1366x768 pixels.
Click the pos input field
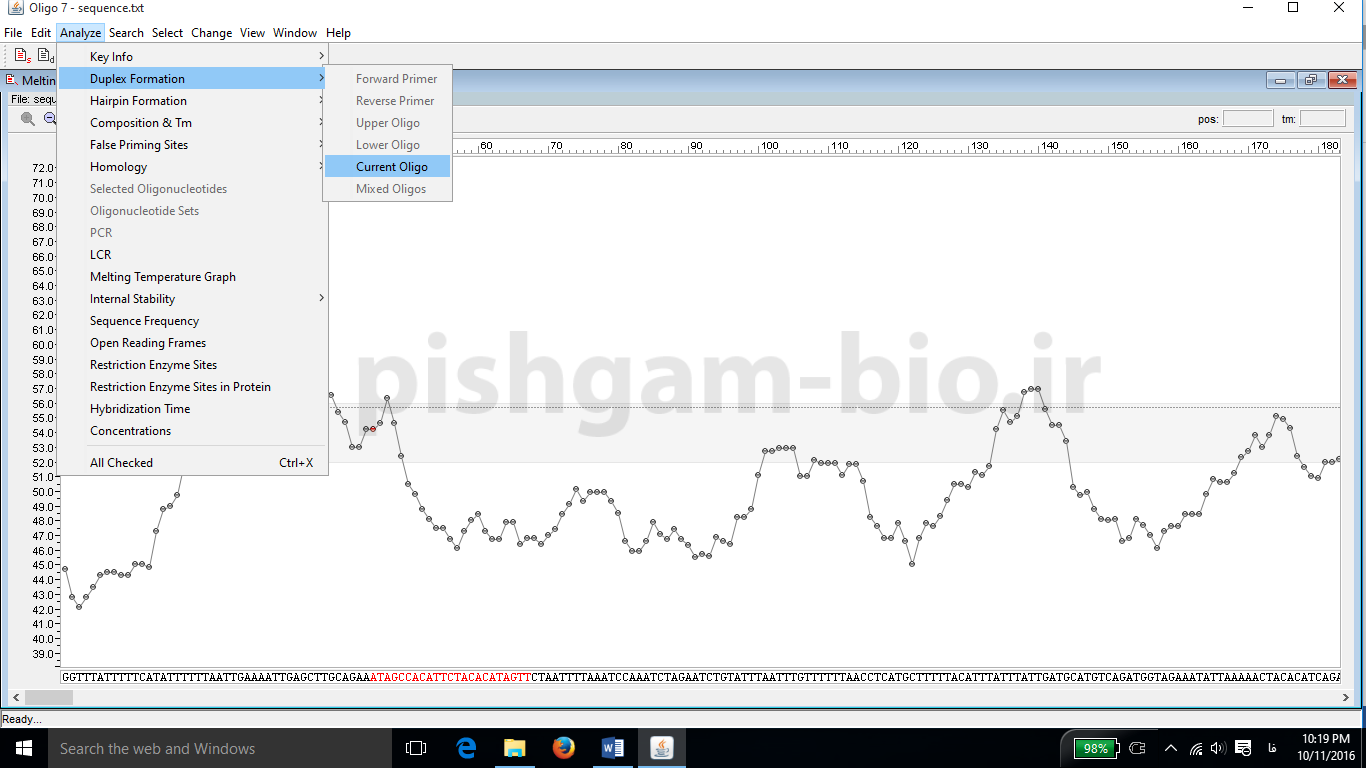click(x=1247, y=119)
